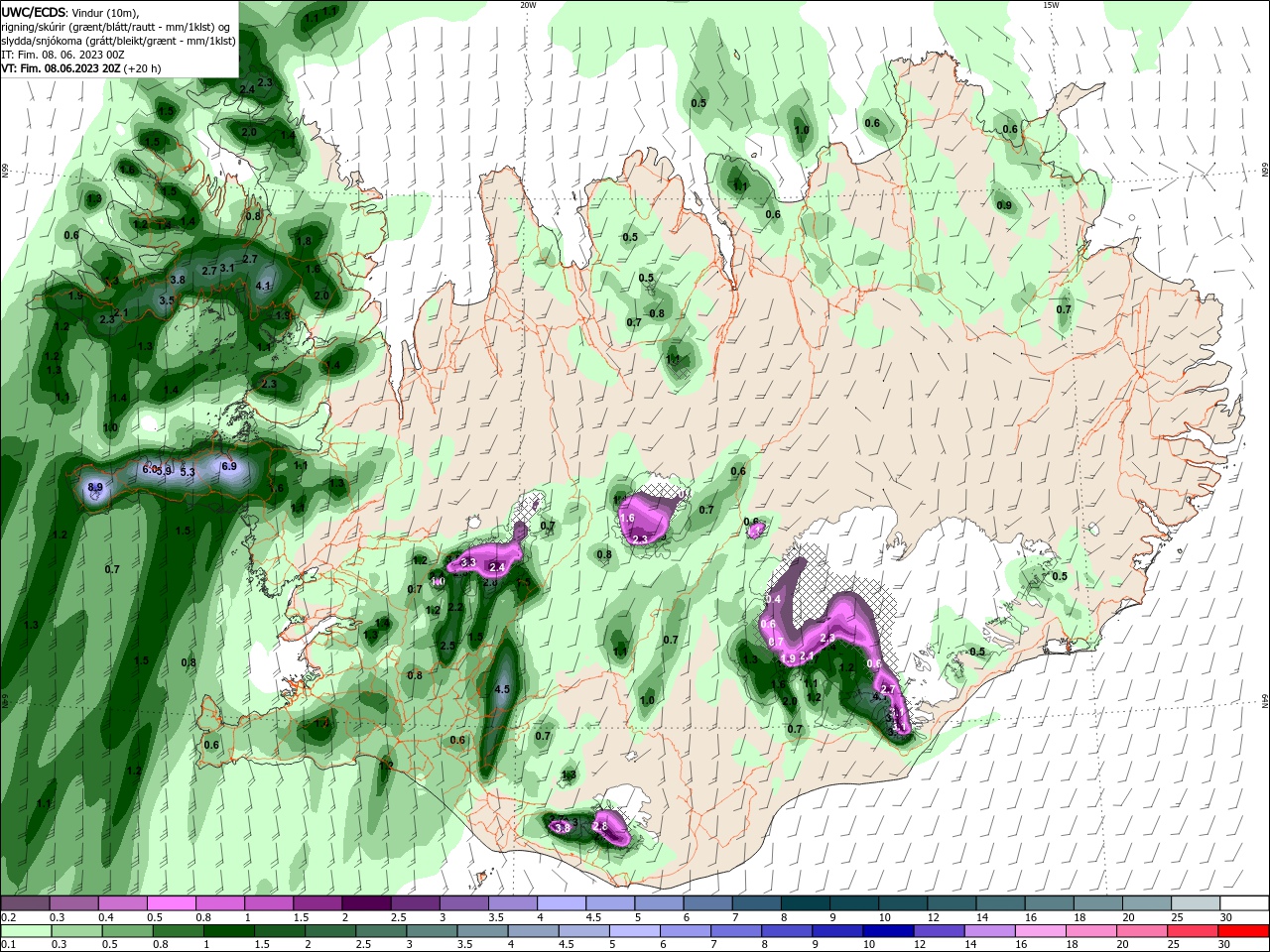Image resolution: width=1270 pixels, height=952 pixels.
Task: Click the '5.3' precipitation value on the map
Action: tap(188, 472)
